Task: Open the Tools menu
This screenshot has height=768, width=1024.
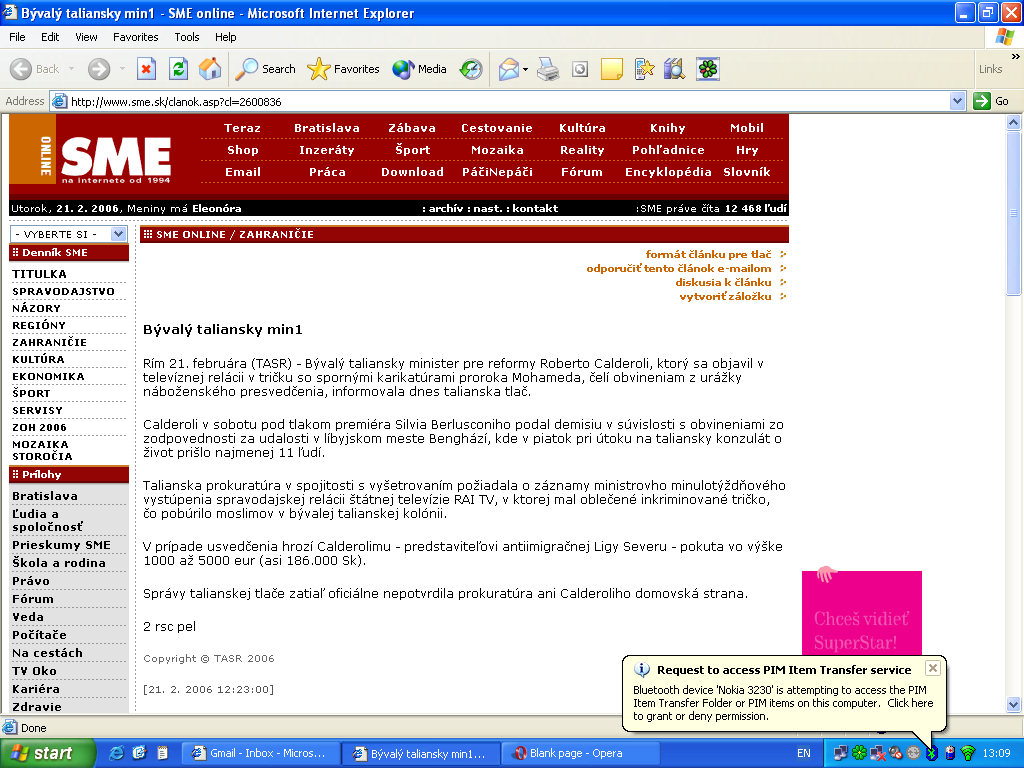Action: point(187,37)
